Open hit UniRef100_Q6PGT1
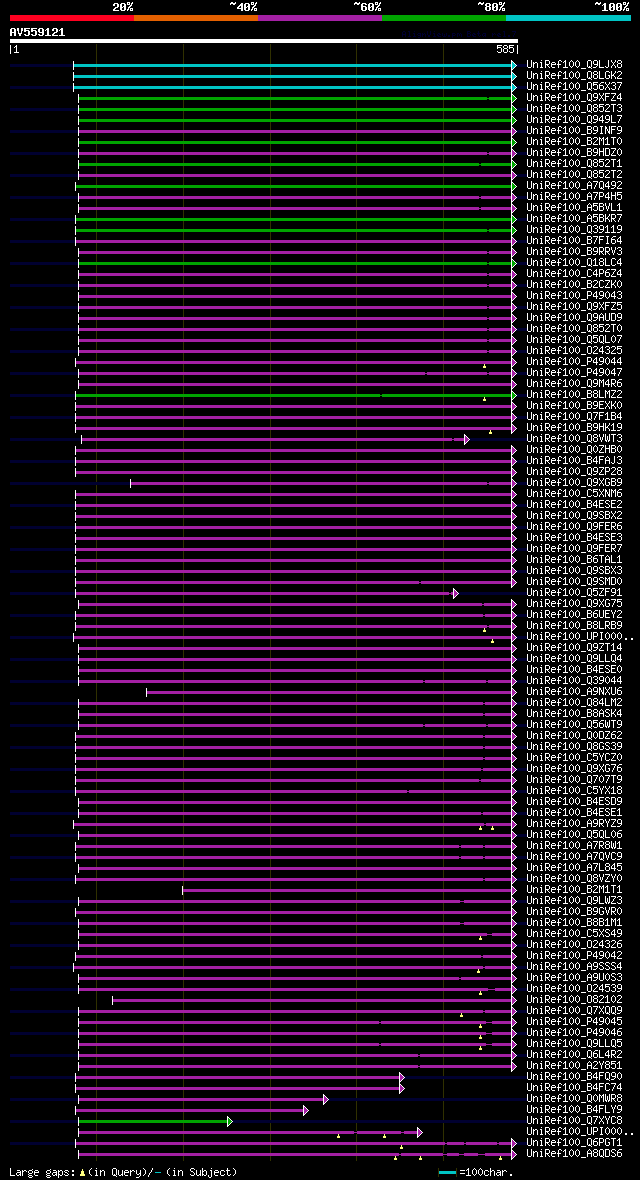The image size is (640, 1180). click(x=574, y=1143)
